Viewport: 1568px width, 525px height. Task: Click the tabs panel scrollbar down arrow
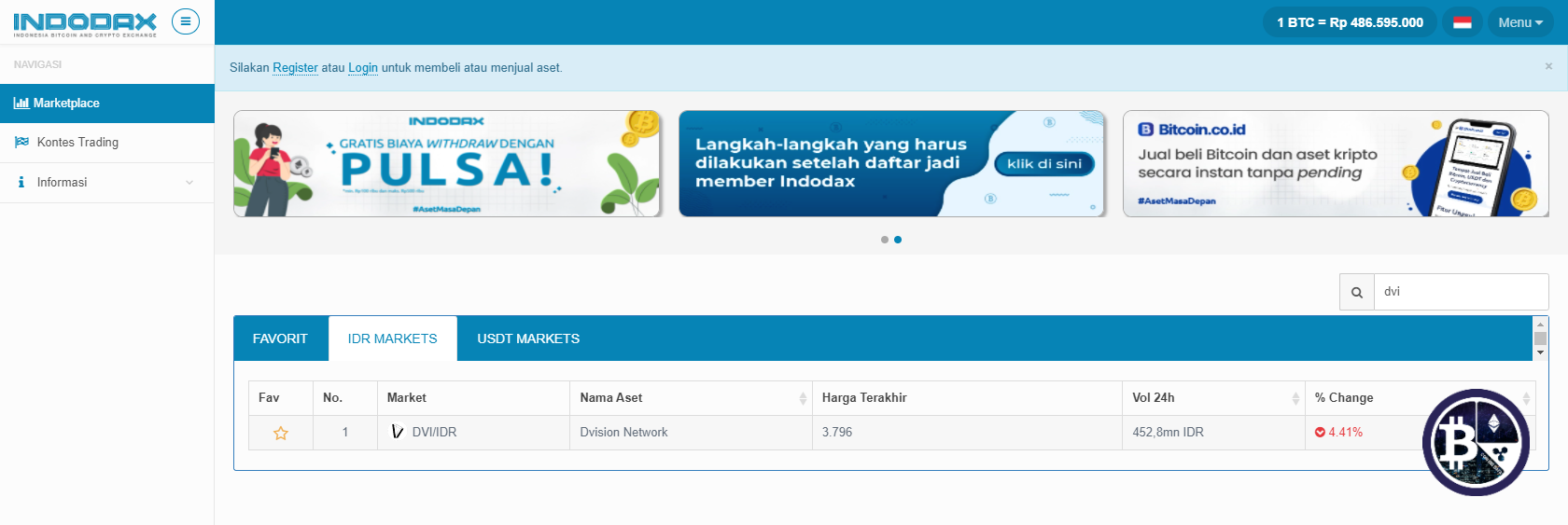[x=1541, y=352]
